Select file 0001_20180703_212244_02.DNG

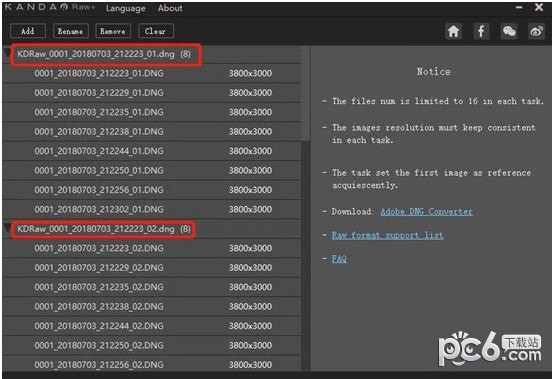click(x=152, y=326)
